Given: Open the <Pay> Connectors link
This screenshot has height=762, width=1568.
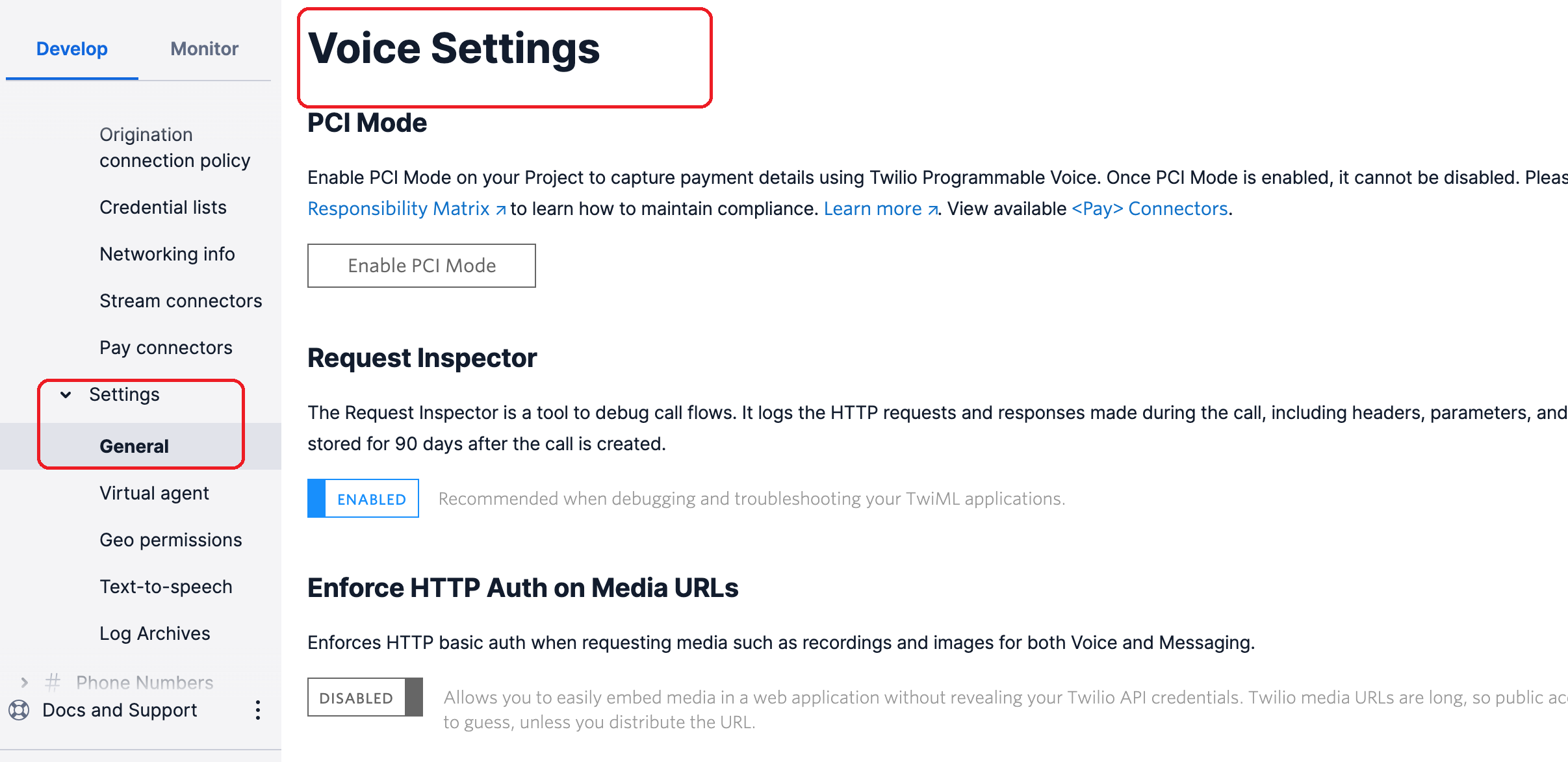Looking at the screenshot, I should 1150,209.
